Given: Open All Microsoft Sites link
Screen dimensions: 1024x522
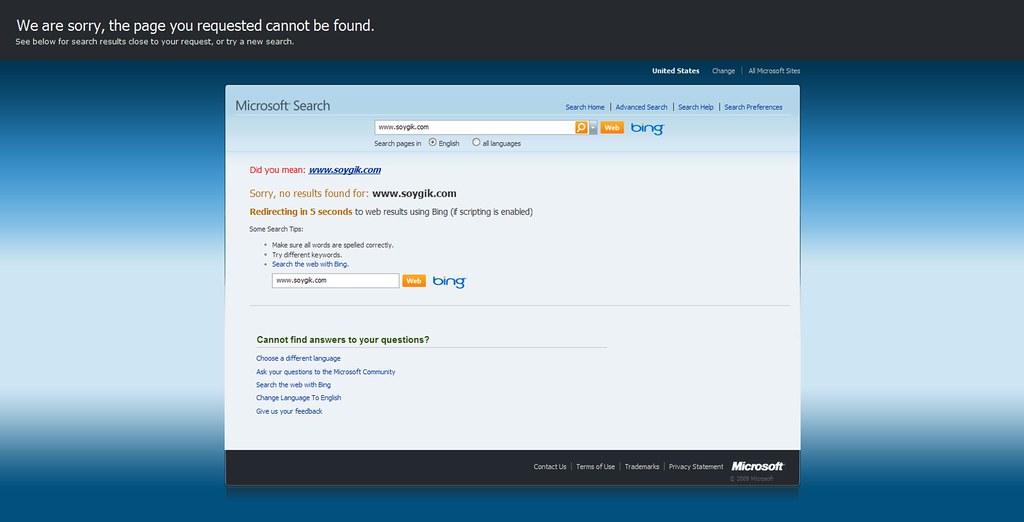Looking at the screenshot, I should click(774, 71).
